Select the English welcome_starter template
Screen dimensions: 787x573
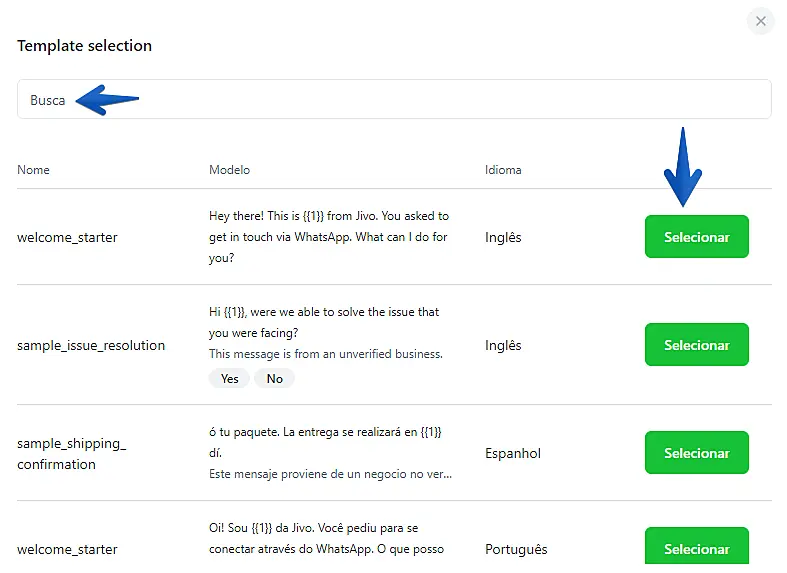[x=696, y=237]
